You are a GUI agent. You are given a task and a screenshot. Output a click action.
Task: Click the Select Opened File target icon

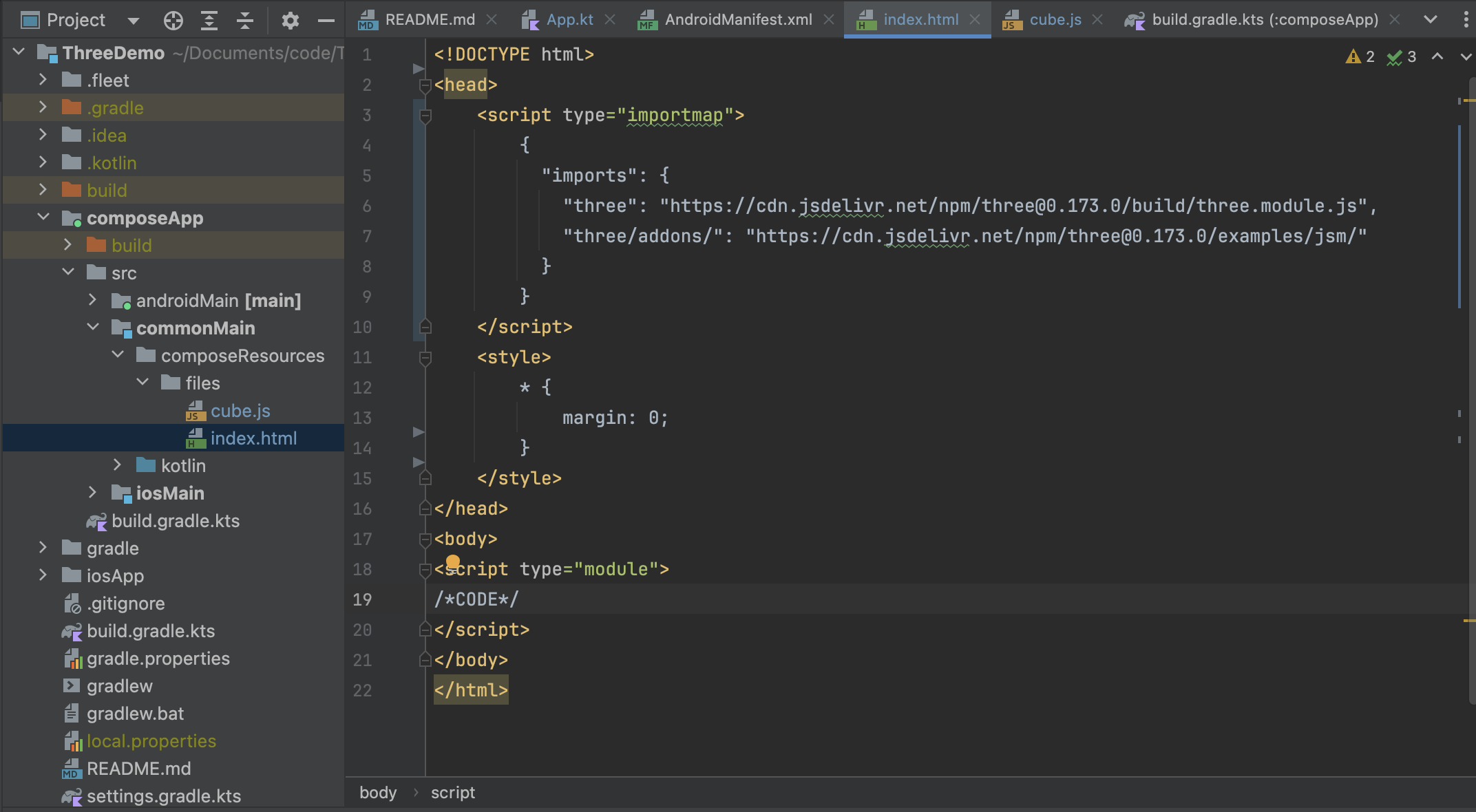173,21
